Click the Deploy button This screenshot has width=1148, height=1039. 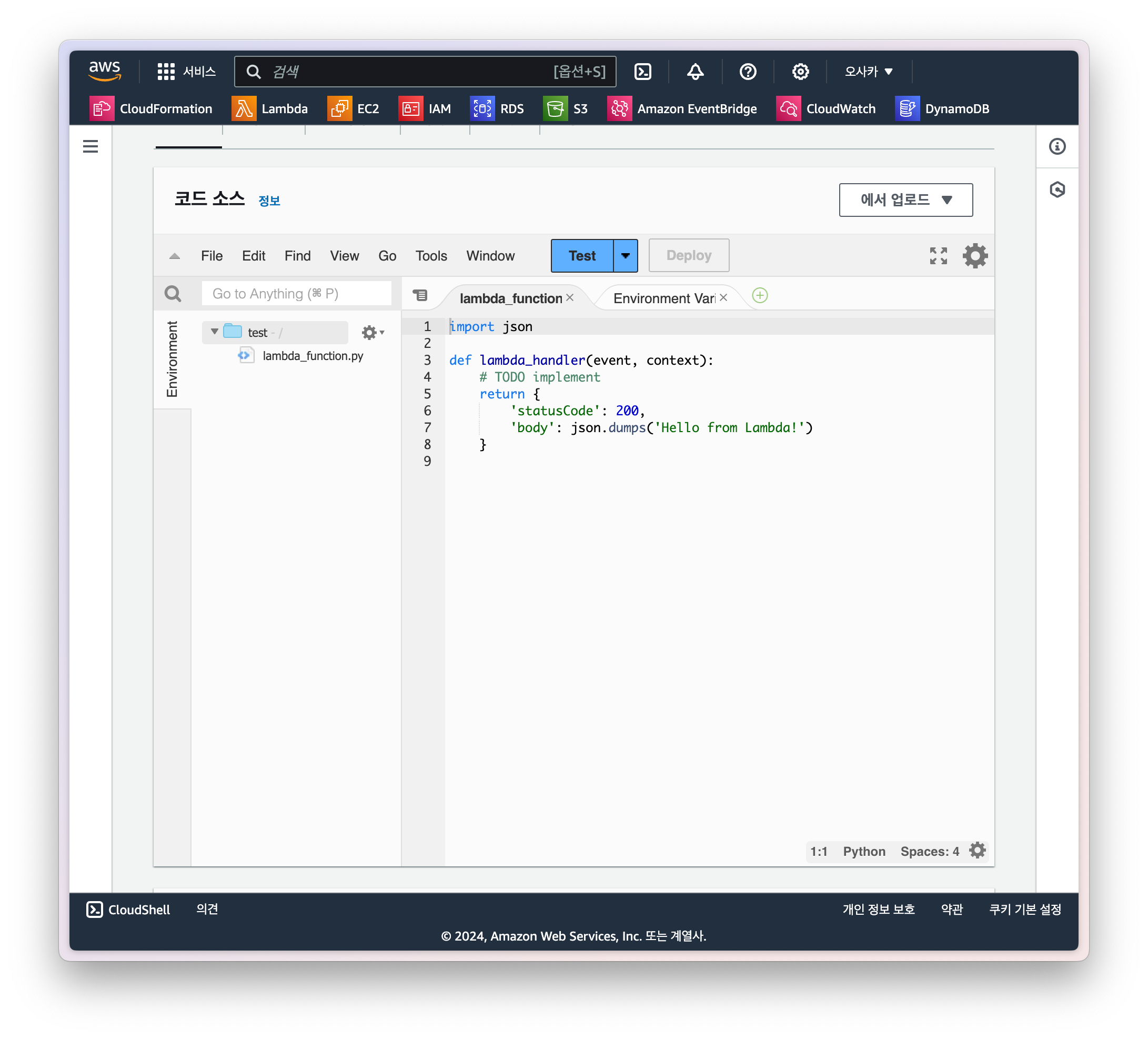(x=688, y=255)
